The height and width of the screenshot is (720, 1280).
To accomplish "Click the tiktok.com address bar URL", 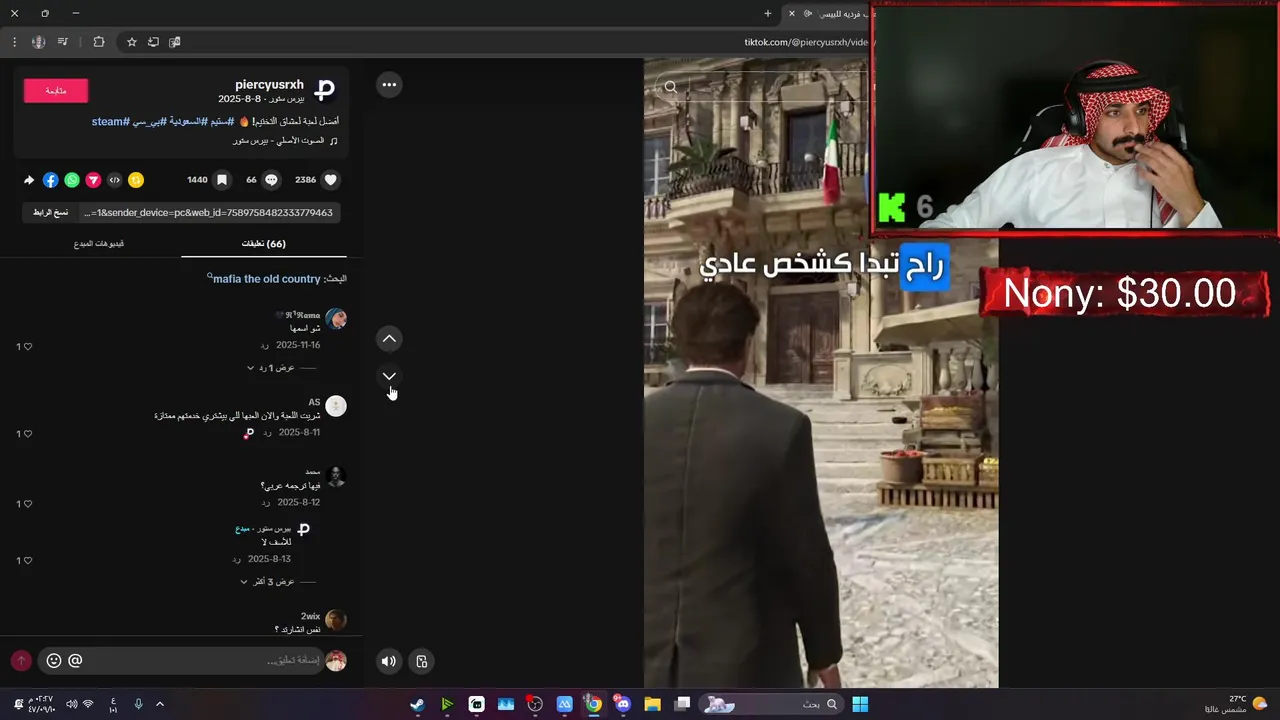I will coord(805,42).
